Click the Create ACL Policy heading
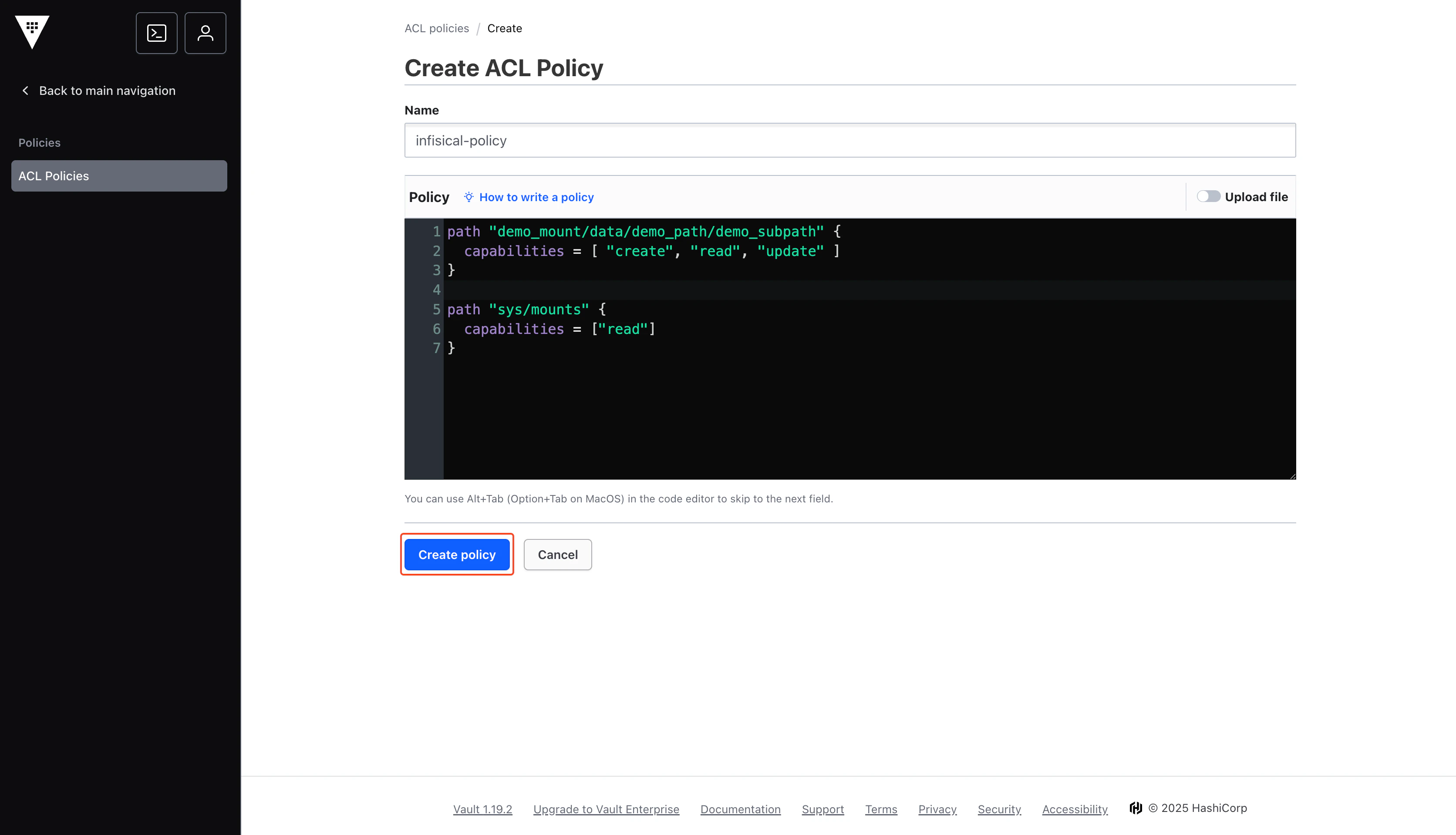1456x835 pixels. [x=503, y=67]
